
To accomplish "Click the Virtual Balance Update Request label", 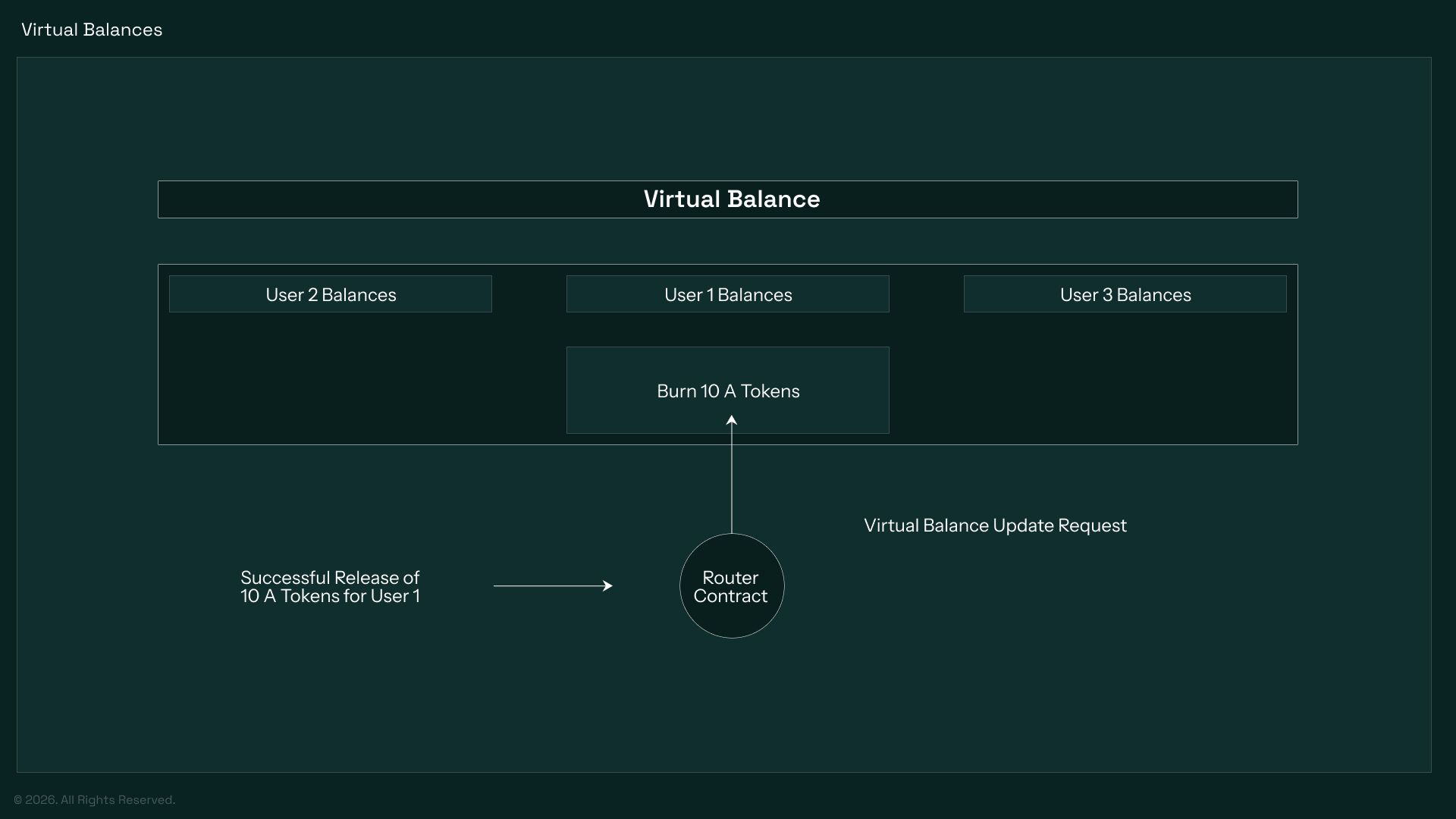I will pos(995,526).
